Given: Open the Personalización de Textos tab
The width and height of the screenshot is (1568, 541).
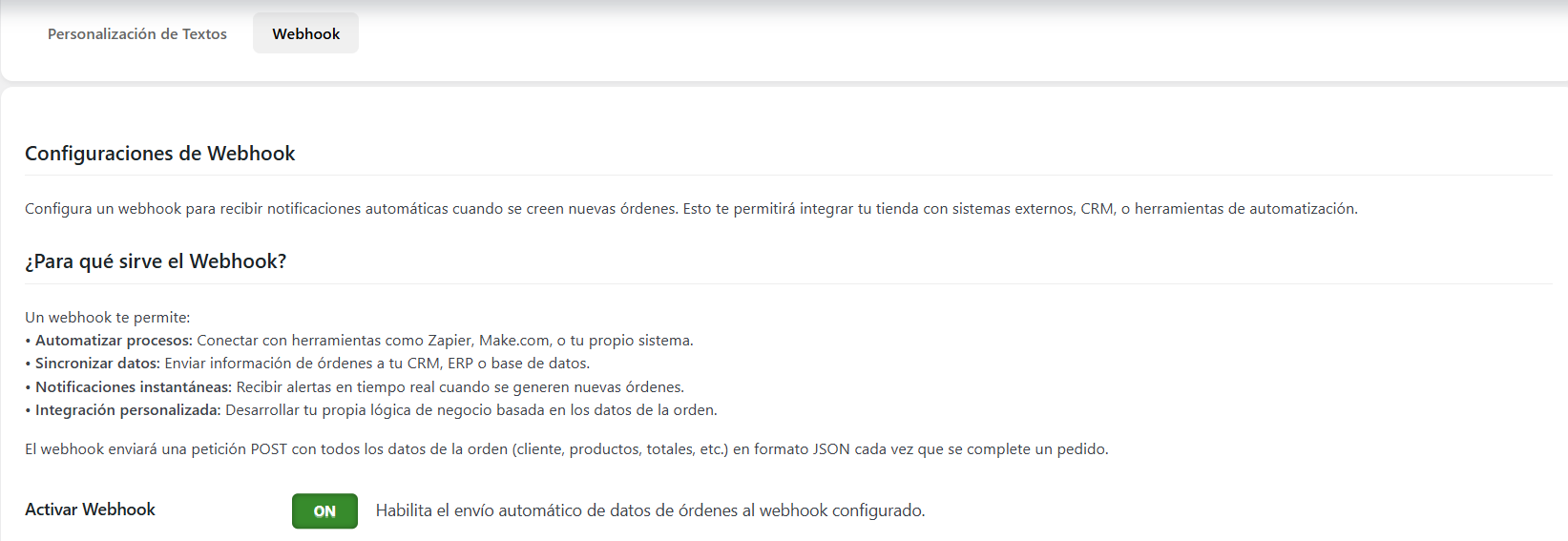Looking at the screenshot, I should click(x=137, y=33).
